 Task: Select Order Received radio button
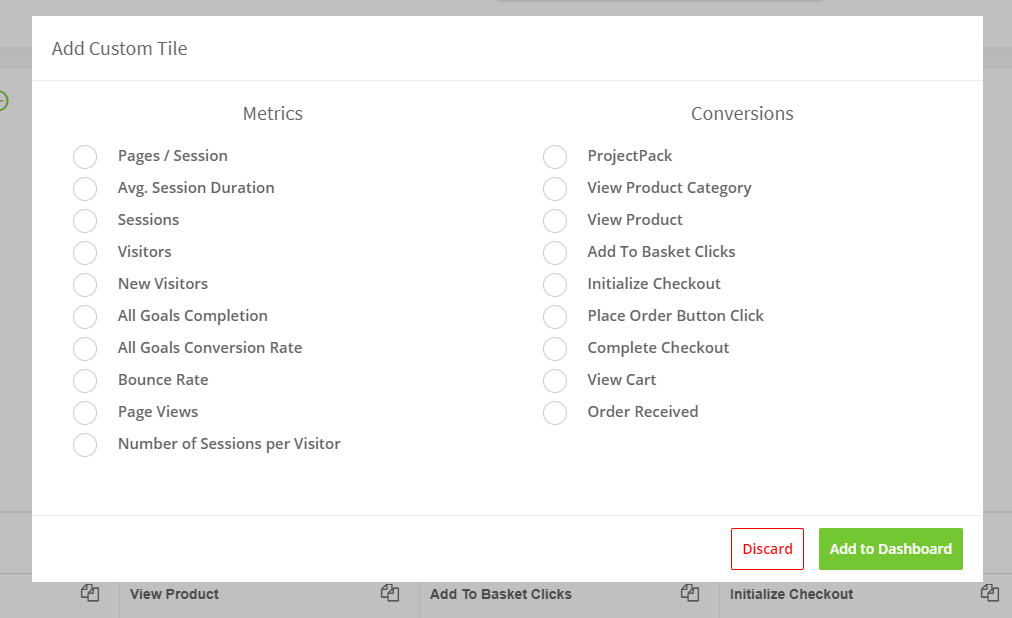(555, 413)
